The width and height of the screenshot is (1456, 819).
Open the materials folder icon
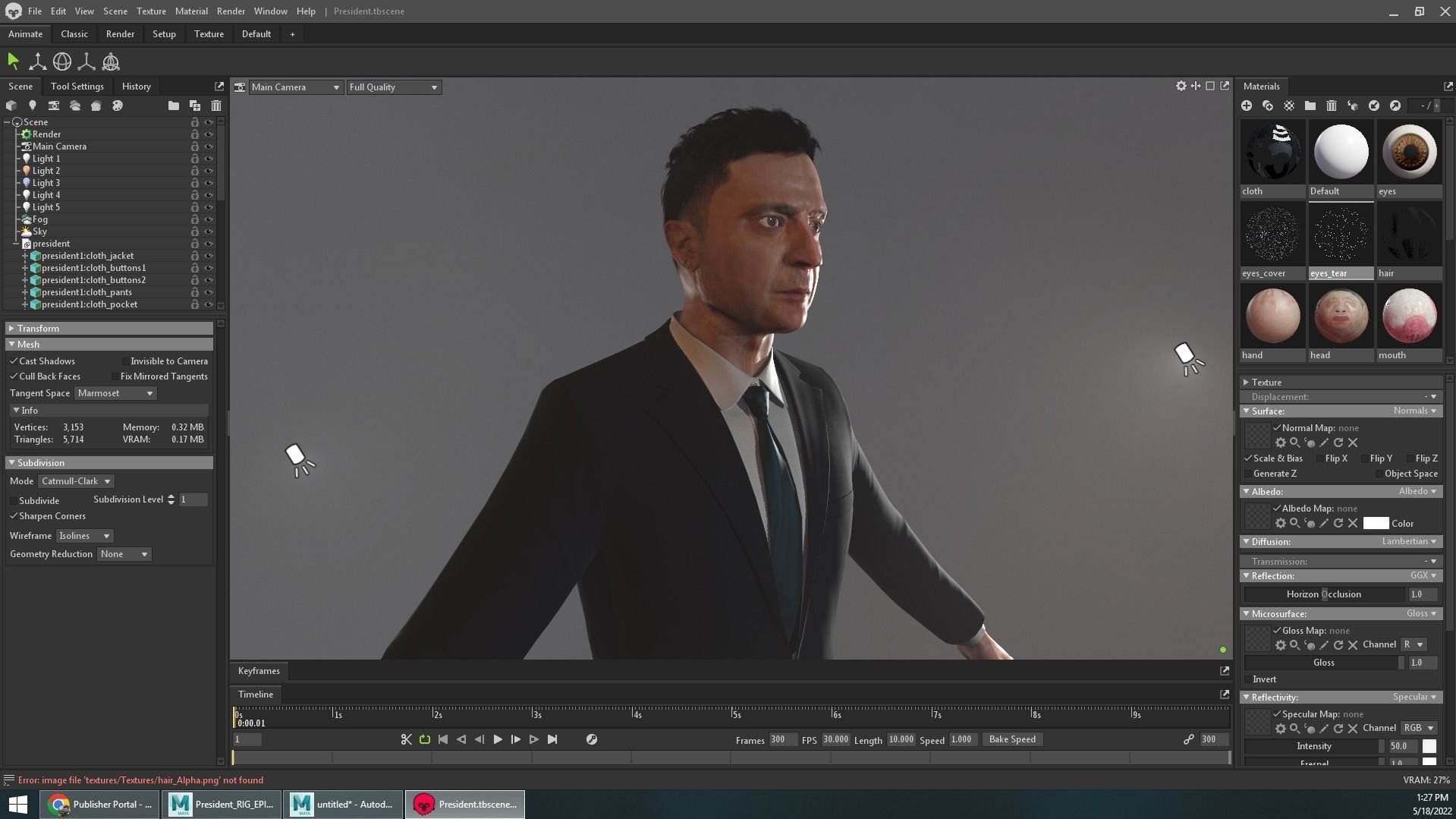(x=1310, y=106)
